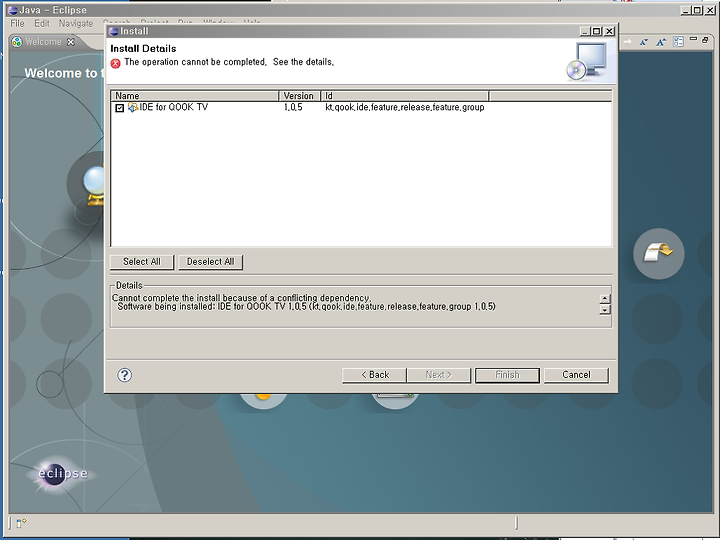
Task: Open the File menu in Eclipse
Action: click(x=17, y=23)
